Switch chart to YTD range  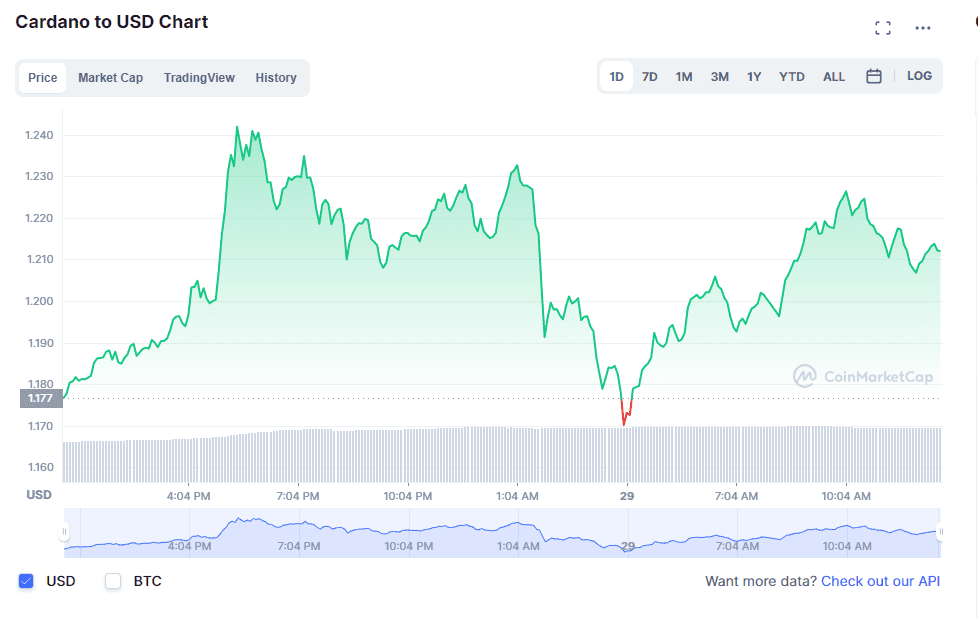(x=791, y=75)
